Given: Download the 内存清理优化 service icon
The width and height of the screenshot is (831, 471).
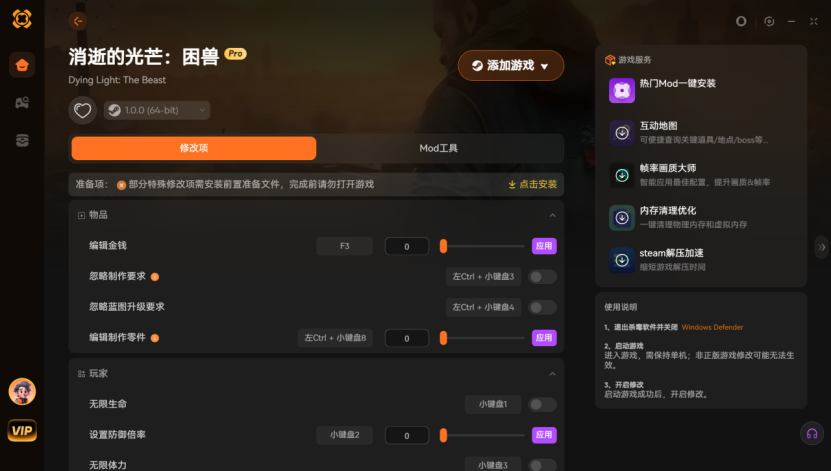Looking at the screenshot, I should point(622,217).
